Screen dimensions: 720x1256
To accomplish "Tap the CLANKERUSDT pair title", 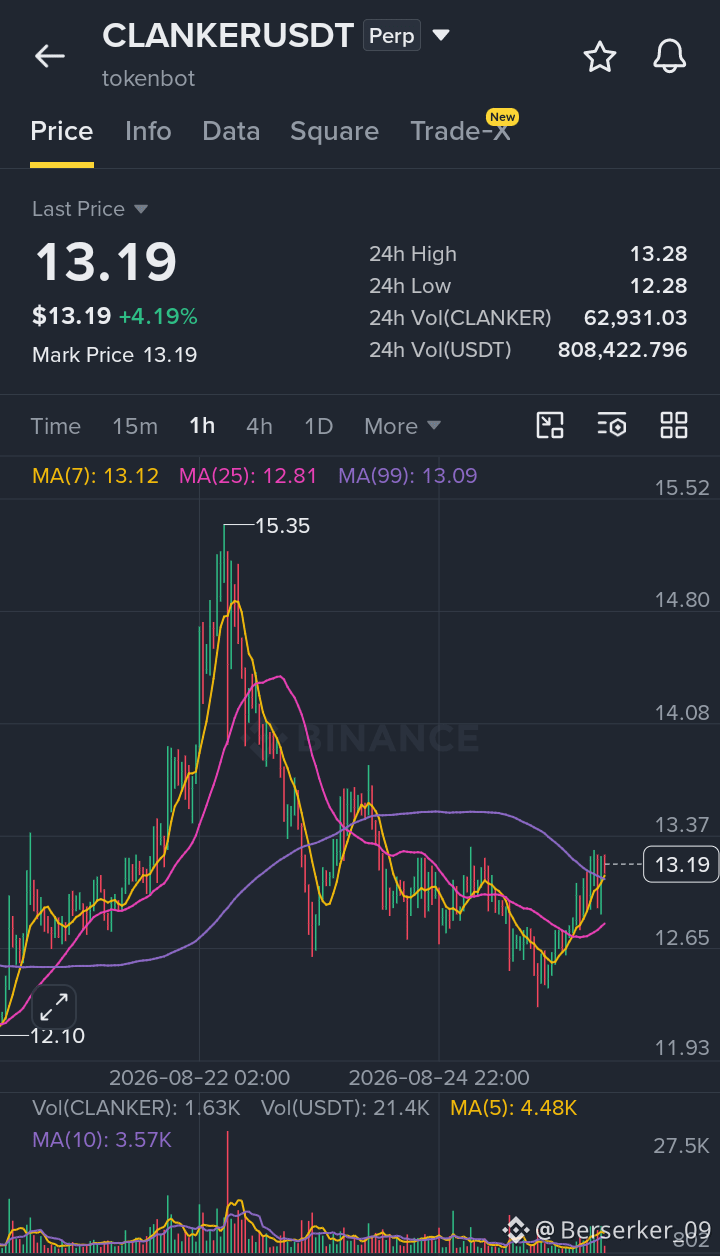I will click(x=228, y=36).
